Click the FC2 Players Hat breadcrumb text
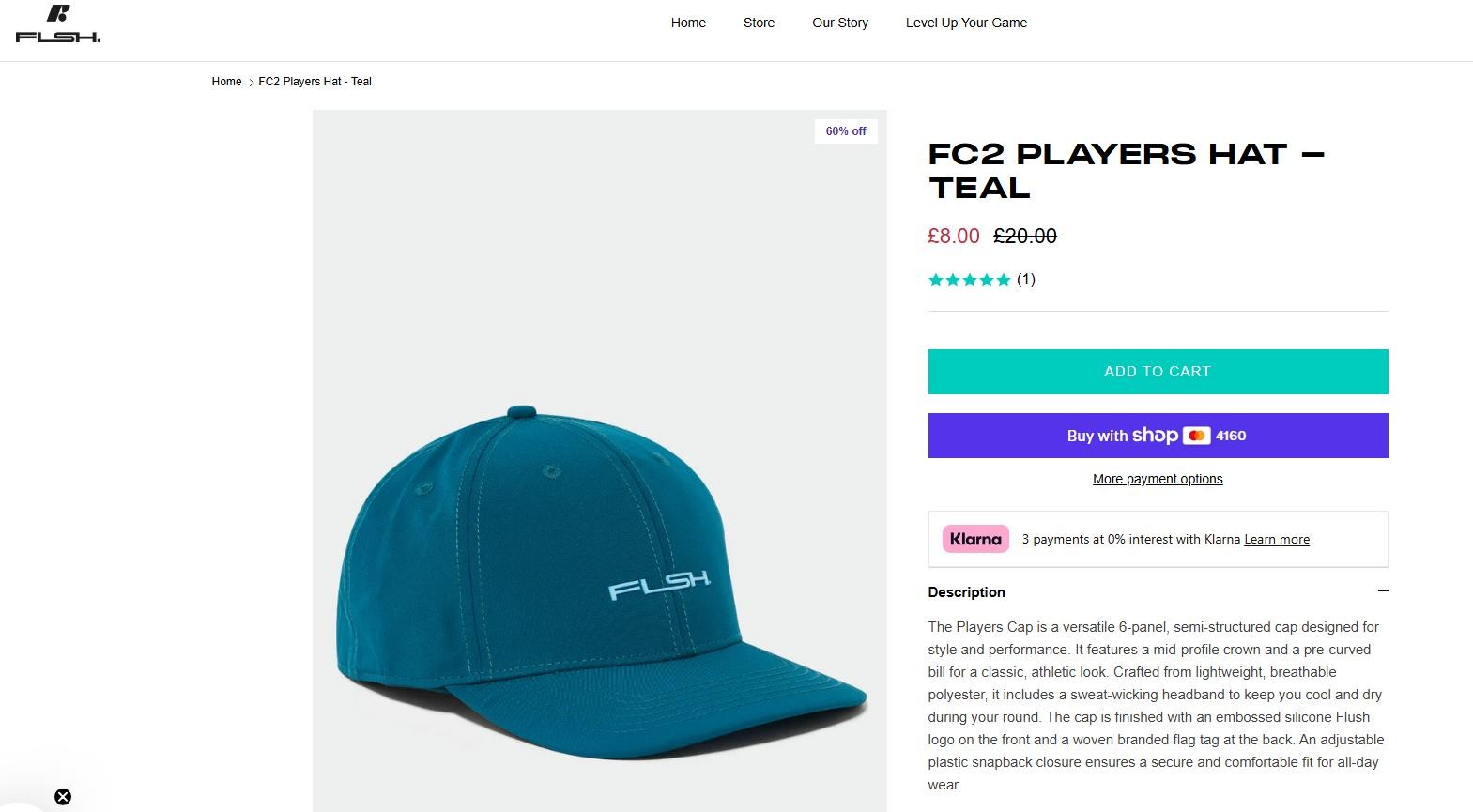The height and width of the screenshot is (812, 1473). point(315,82)
